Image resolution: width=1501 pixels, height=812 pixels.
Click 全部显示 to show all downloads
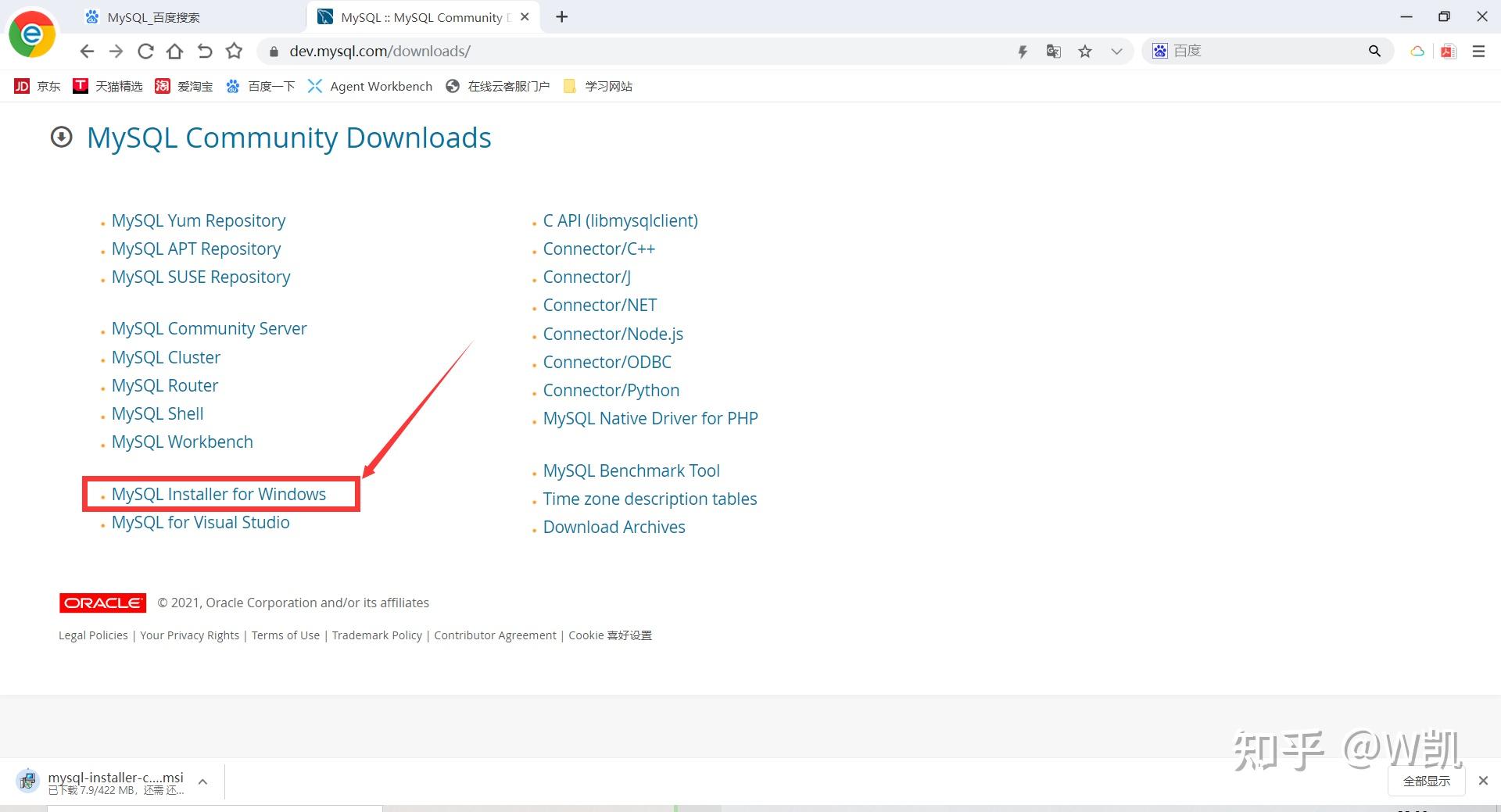1426,781
